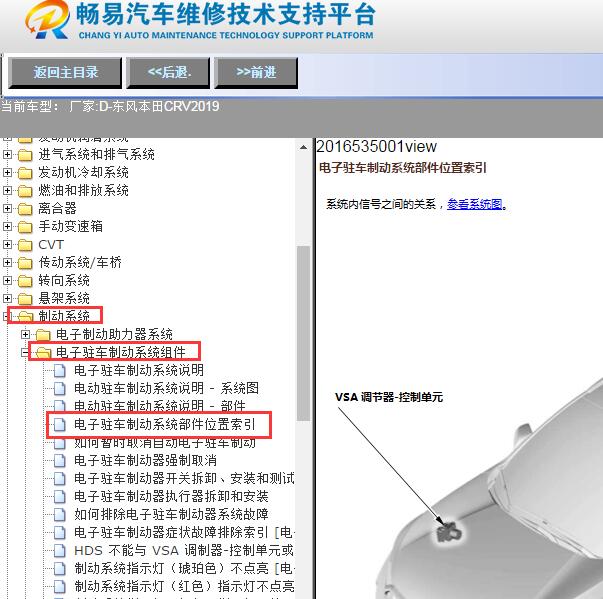Click document icon for HDS 不能与 VSA 调制器
The width and height of the screenshot is (603, 599).
[60, 551]
